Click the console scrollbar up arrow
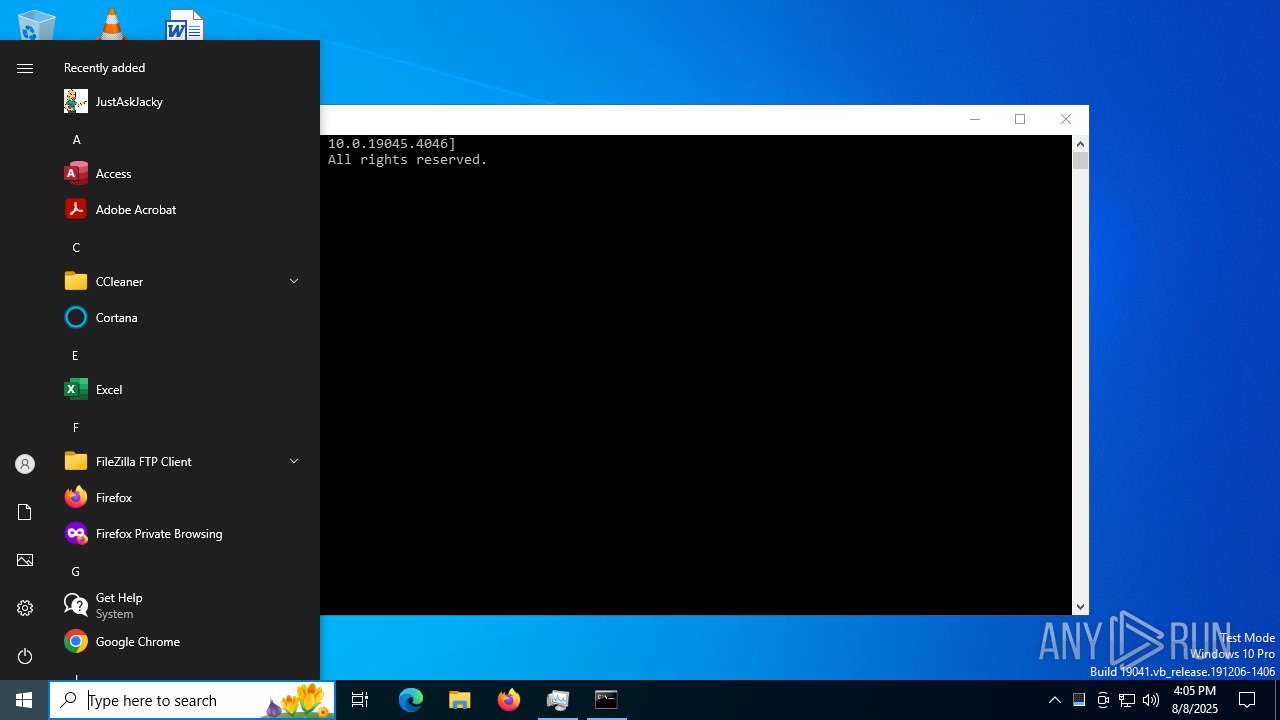This screenshot has width=1280, height=720. pyautogui.click(x=1080, y=144)
